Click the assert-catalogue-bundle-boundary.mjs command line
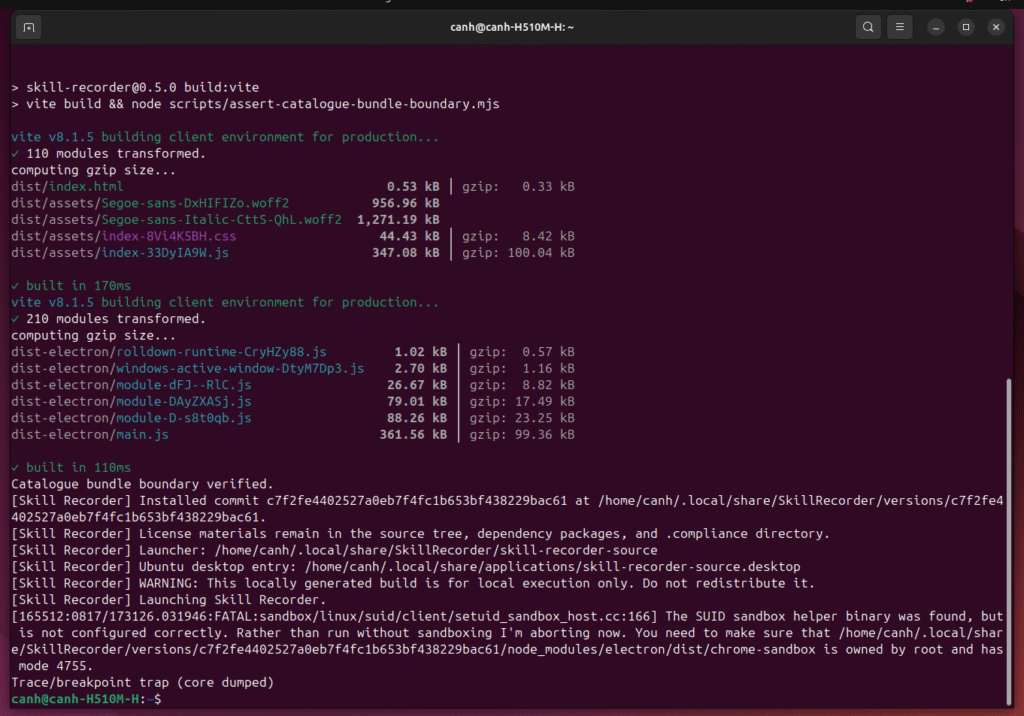 click(x=255, y=104)
